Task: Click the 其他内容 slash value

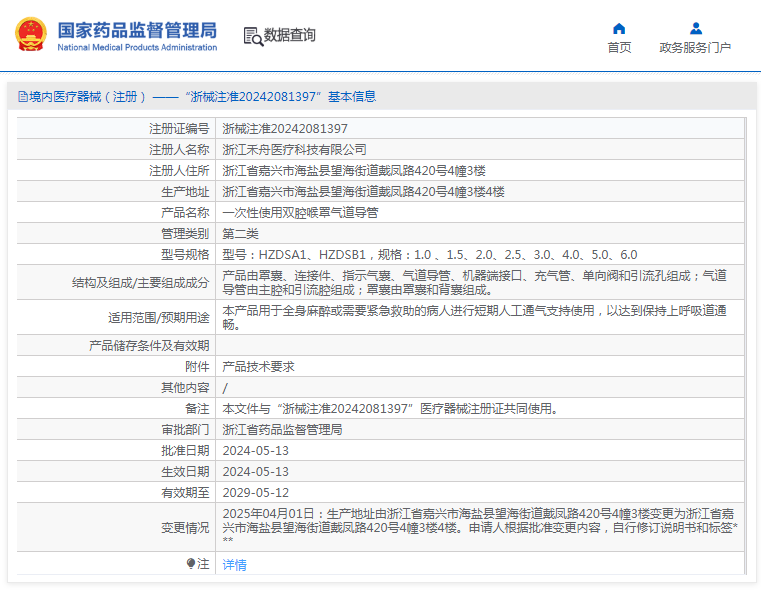Action: pos(225,388)
